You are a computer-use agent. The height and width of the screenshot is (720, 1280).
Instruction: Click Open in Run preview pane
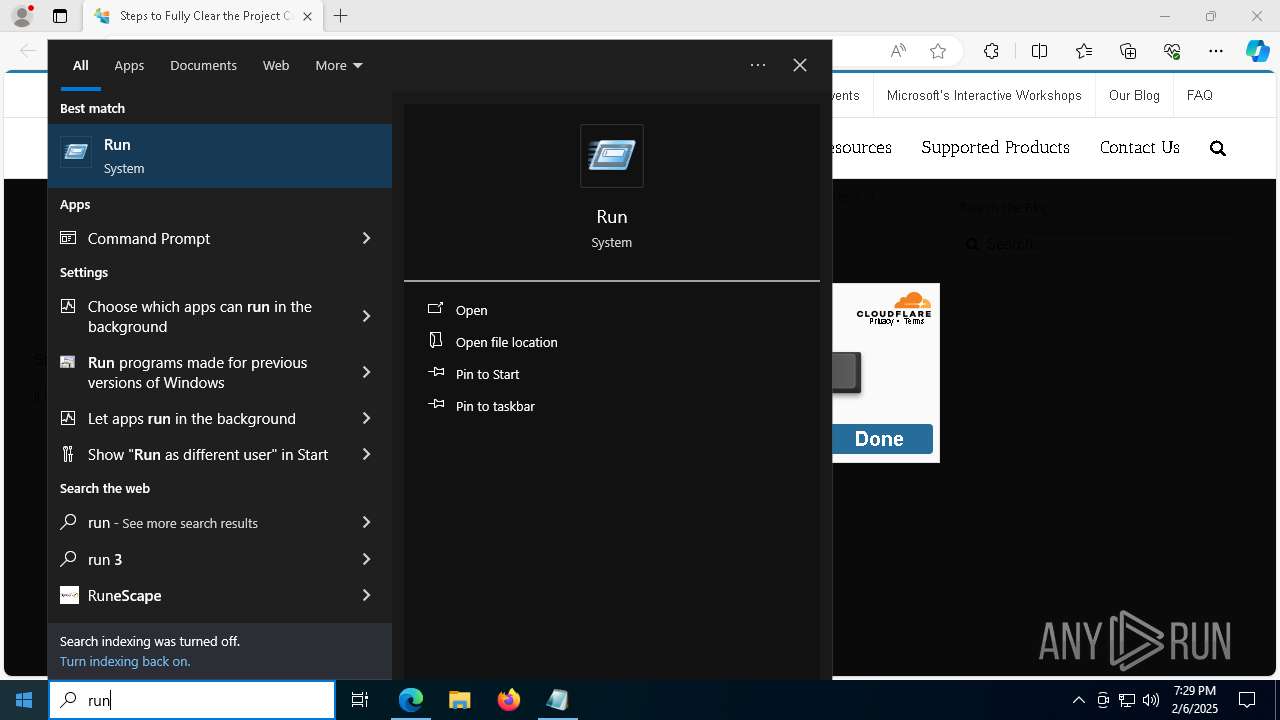[x=471, y=310]
